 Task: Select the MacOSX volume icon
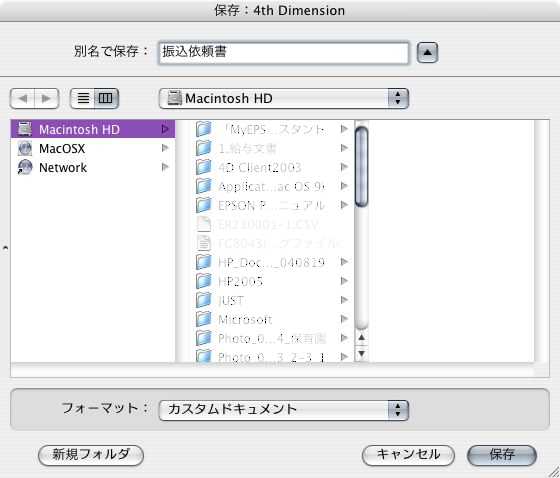[25, 148]
